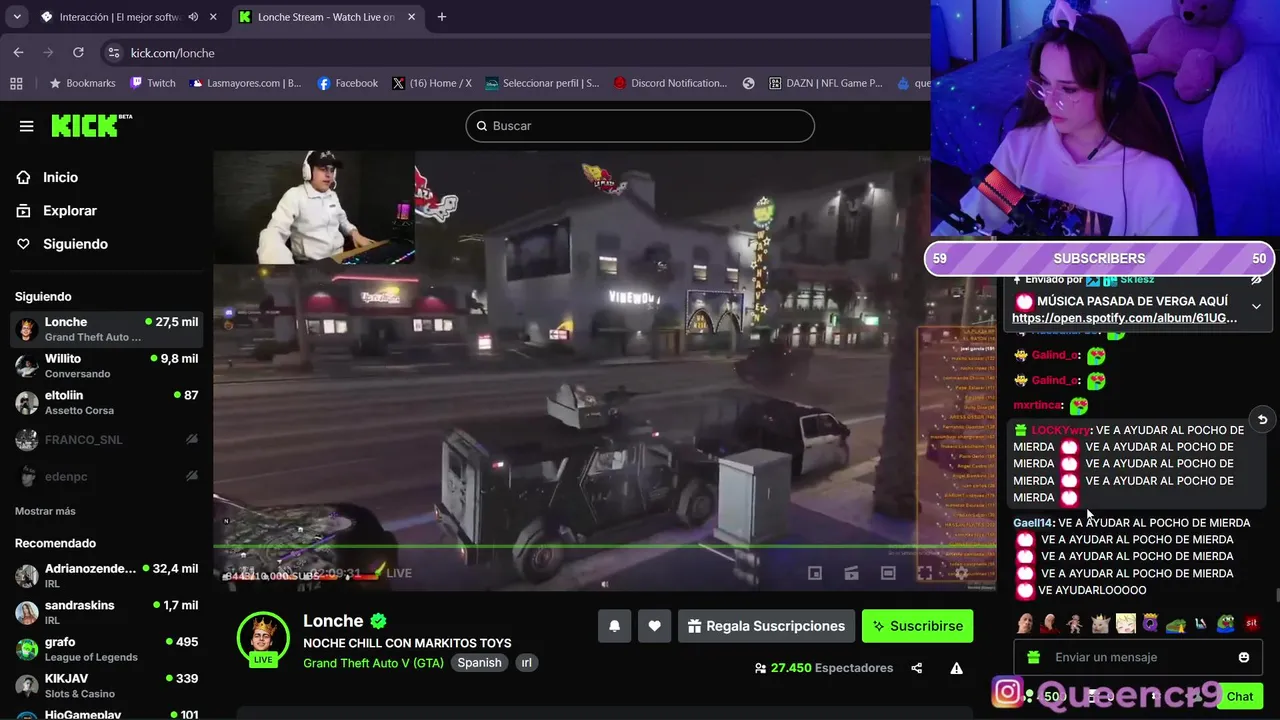Open the Grand Theft Auto V (GTA) category link
Viewport: 1280px width, 720px height.
click(x=373, y=663)
